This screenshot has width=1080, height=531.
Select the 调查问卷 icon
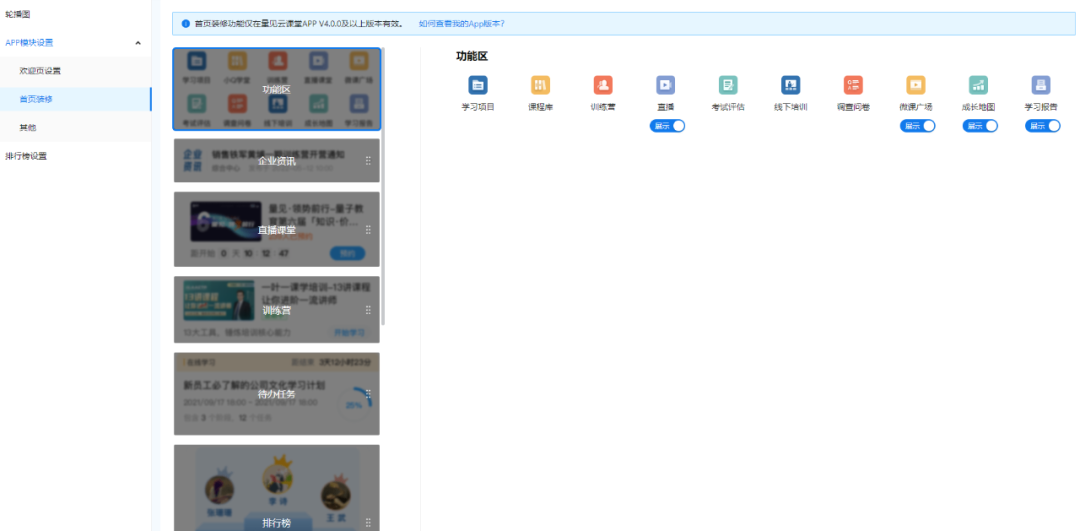[853, 86]
